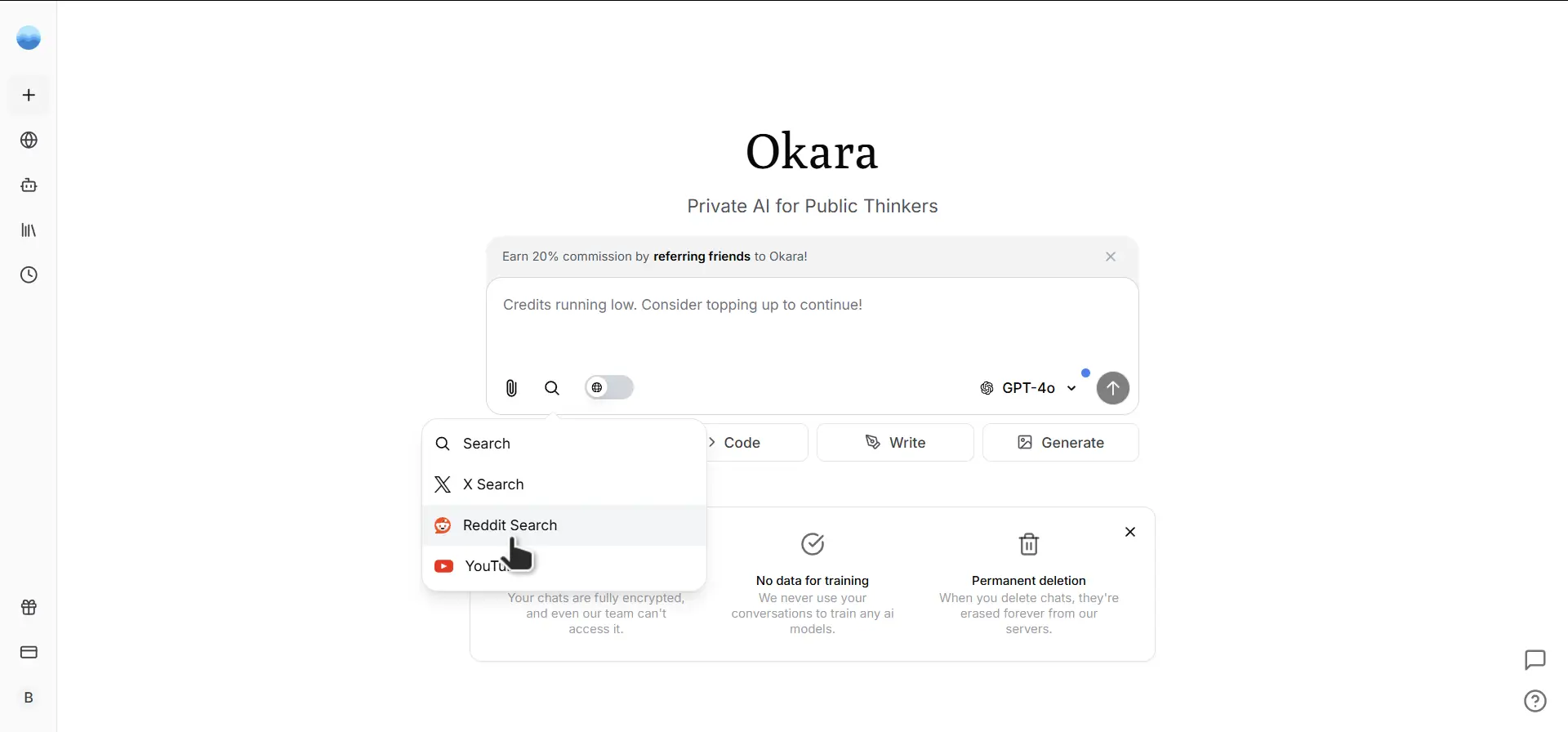Click the Private AI for Public Thinkers tagline

coord(813,206)
